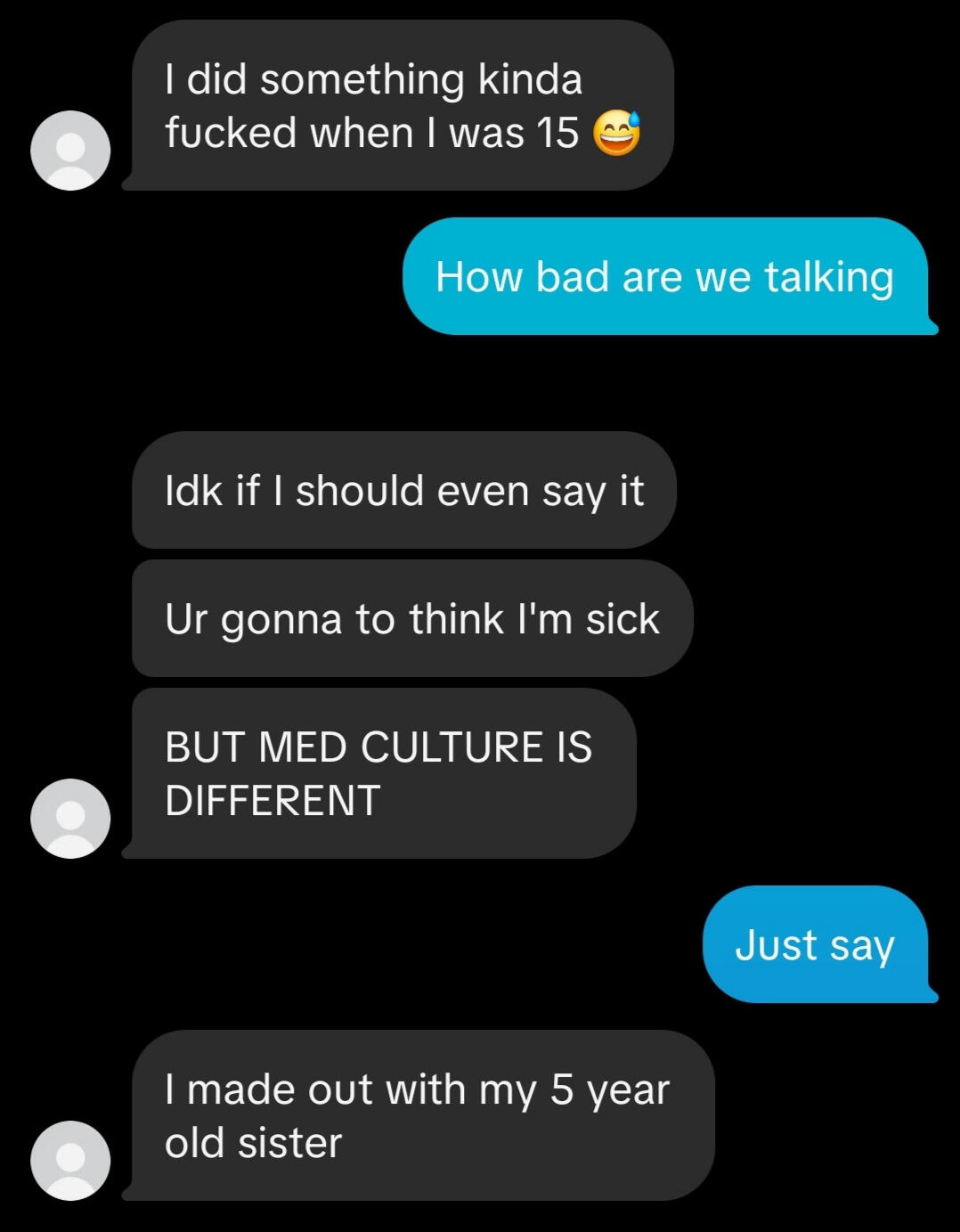Tap the 'Idk if I should even say it' message
The height and width of the screenshot is (1232, 960).
(x=404, y=490)
